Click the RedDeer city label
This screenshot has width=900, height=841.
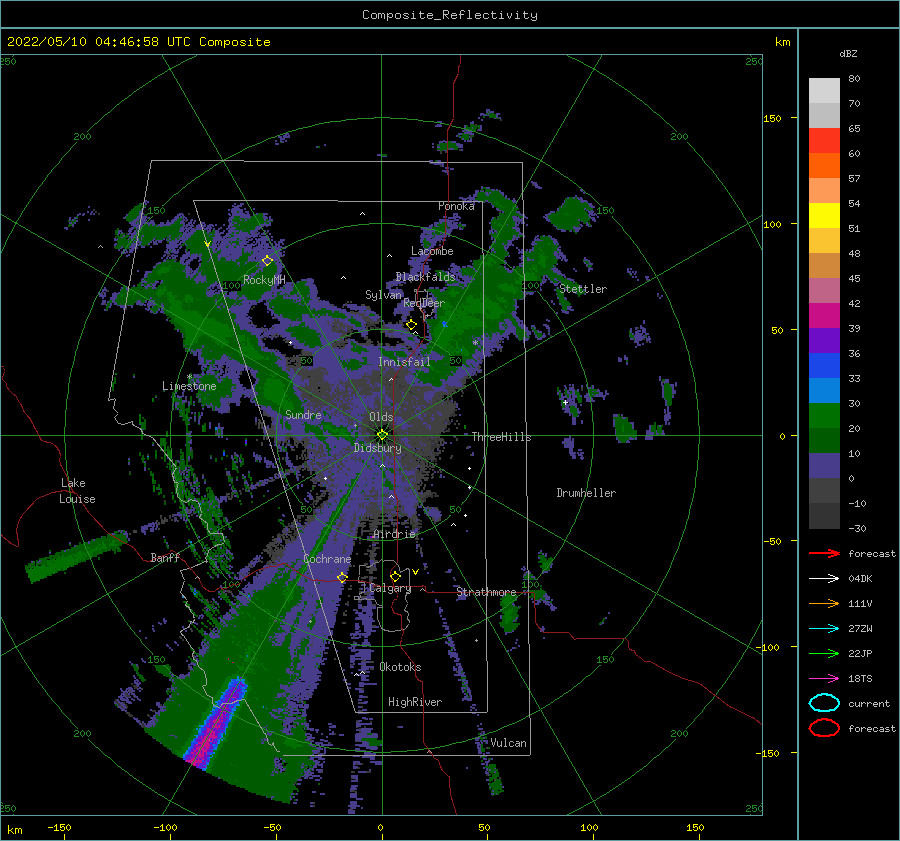click(424, 303)
